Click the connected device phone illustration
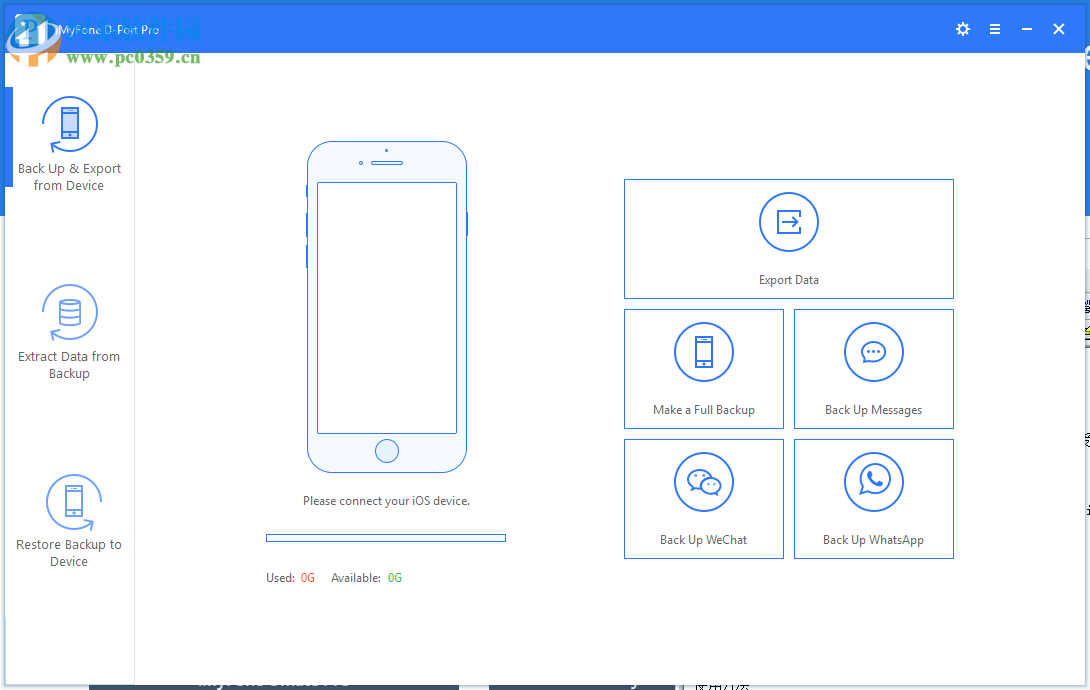 (x=386, y=307)
